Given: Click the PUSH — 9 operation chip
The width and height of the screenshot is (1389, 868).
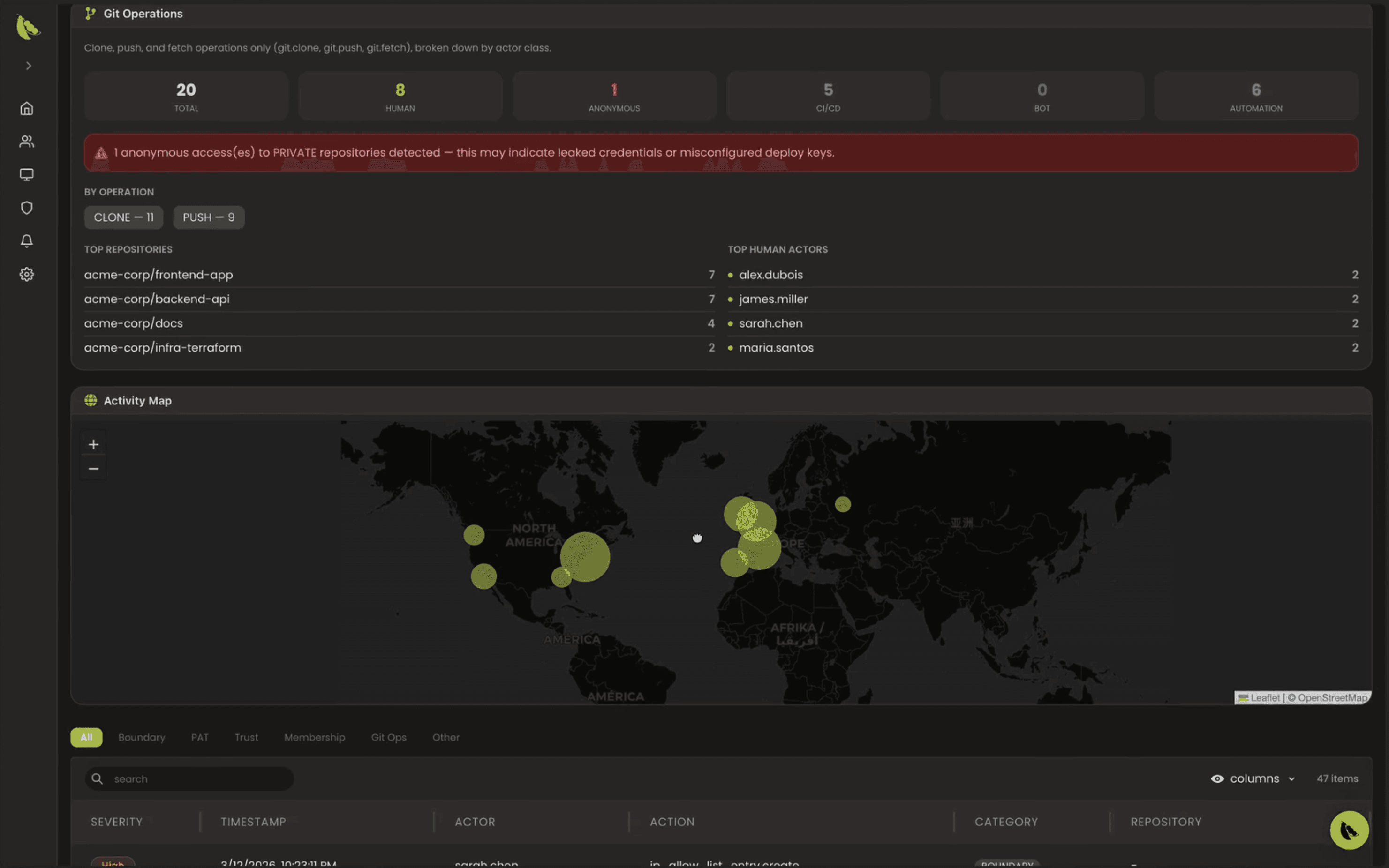Looking at the screenshot, I should [x=208, y=217].
